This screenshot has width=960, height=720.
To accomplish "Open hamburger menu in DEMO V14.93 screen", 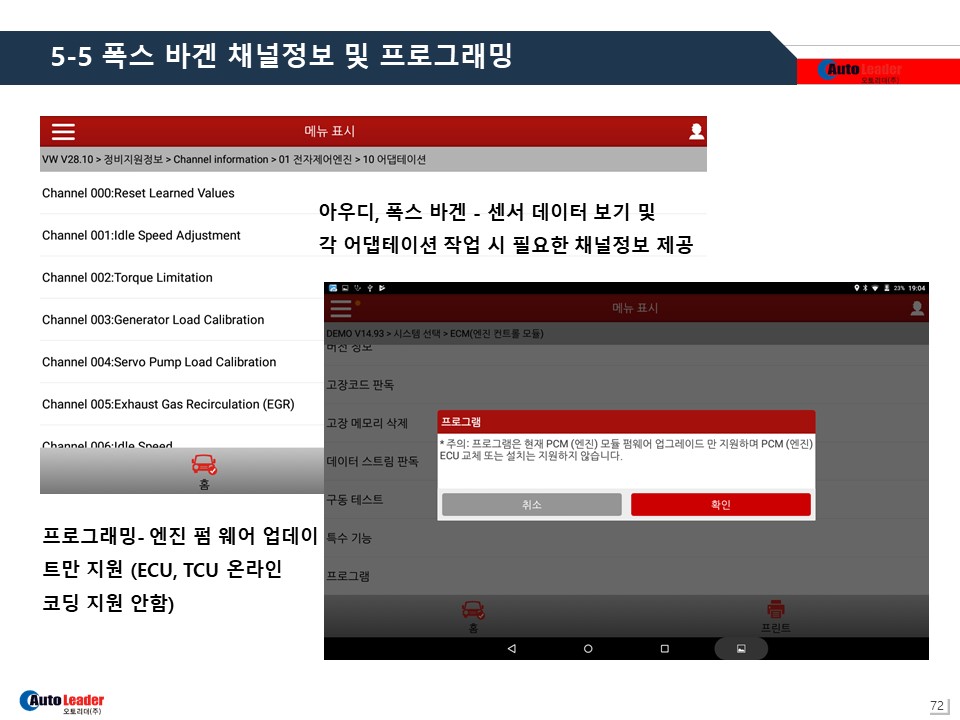I will coord(341,308).
